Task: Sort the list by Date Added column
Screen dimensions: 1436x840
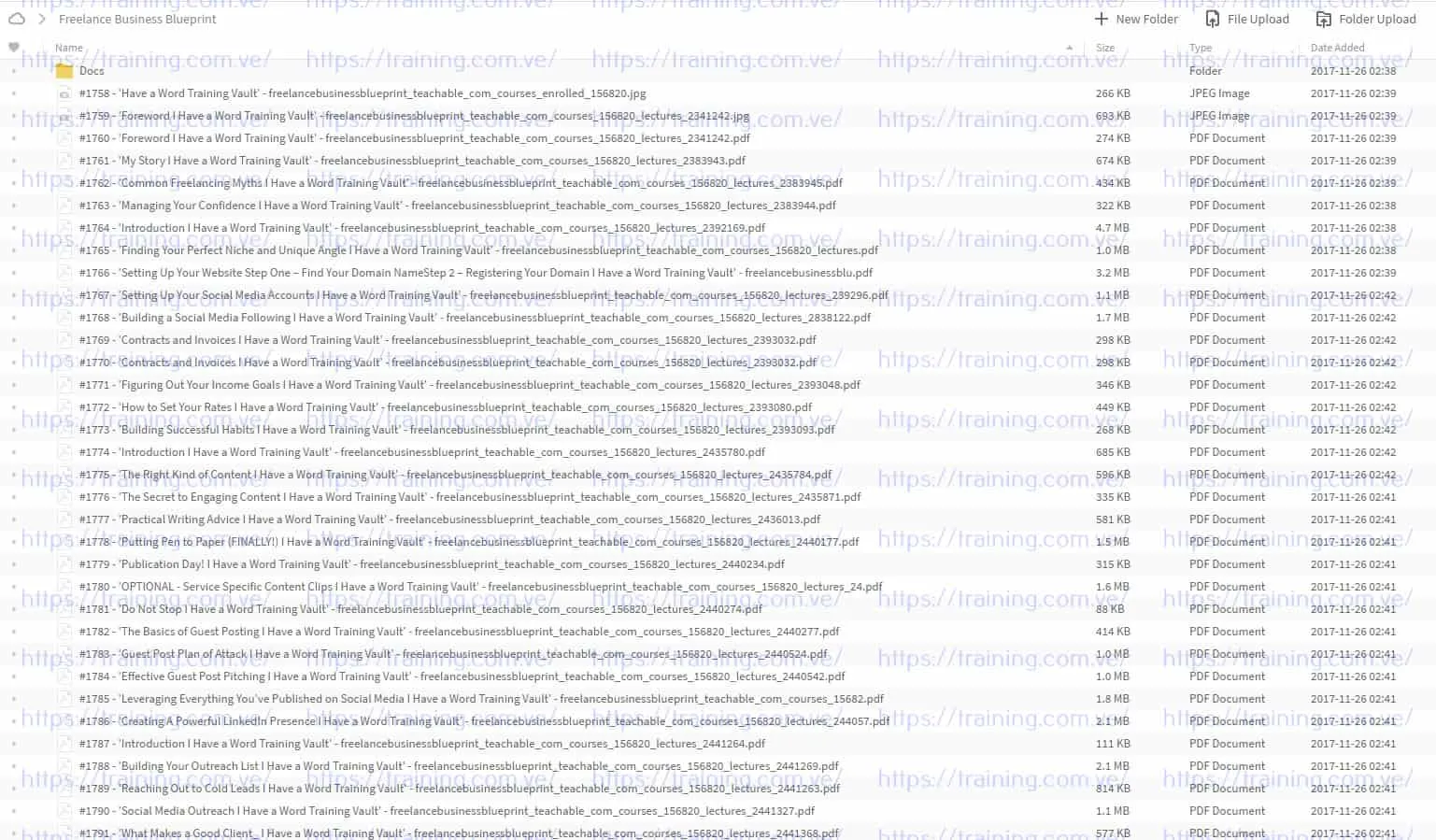Action: pyautogui.click(x=1337, y=48)
